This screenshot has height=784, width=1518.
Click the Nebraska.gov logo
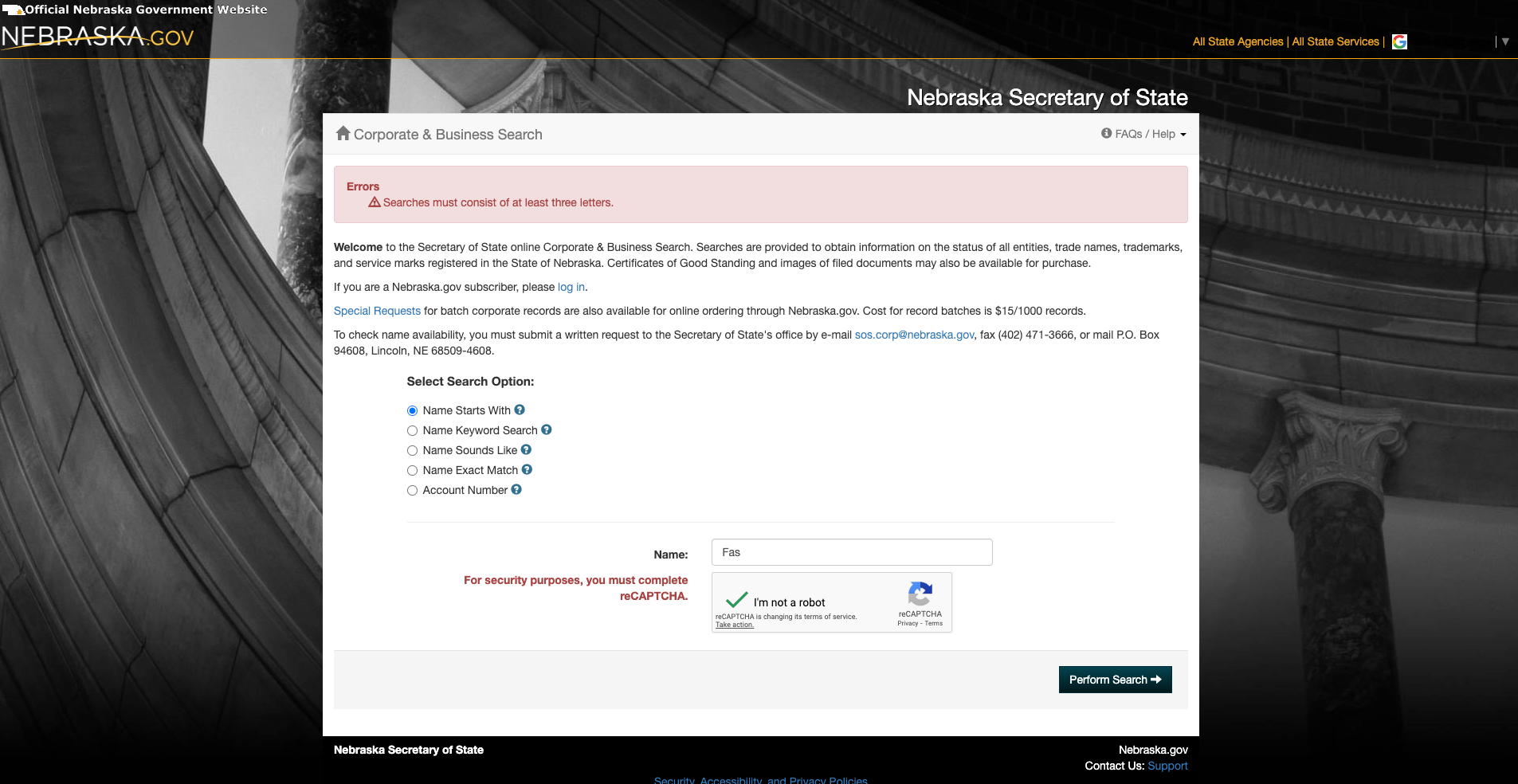click(97, 37)
